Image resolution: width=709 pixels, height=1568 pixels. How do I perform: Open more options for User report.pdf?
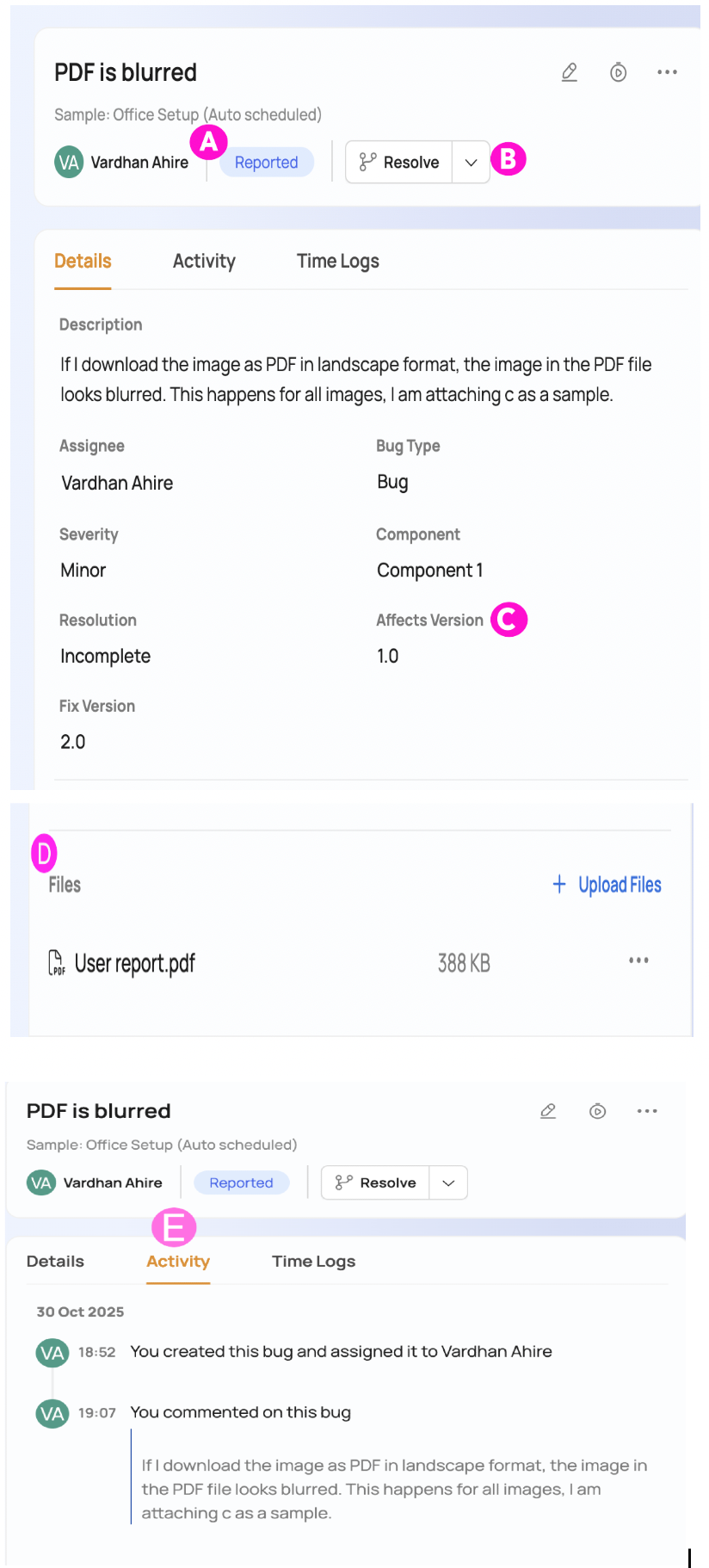pyautogui.click(x=638, y=960)
